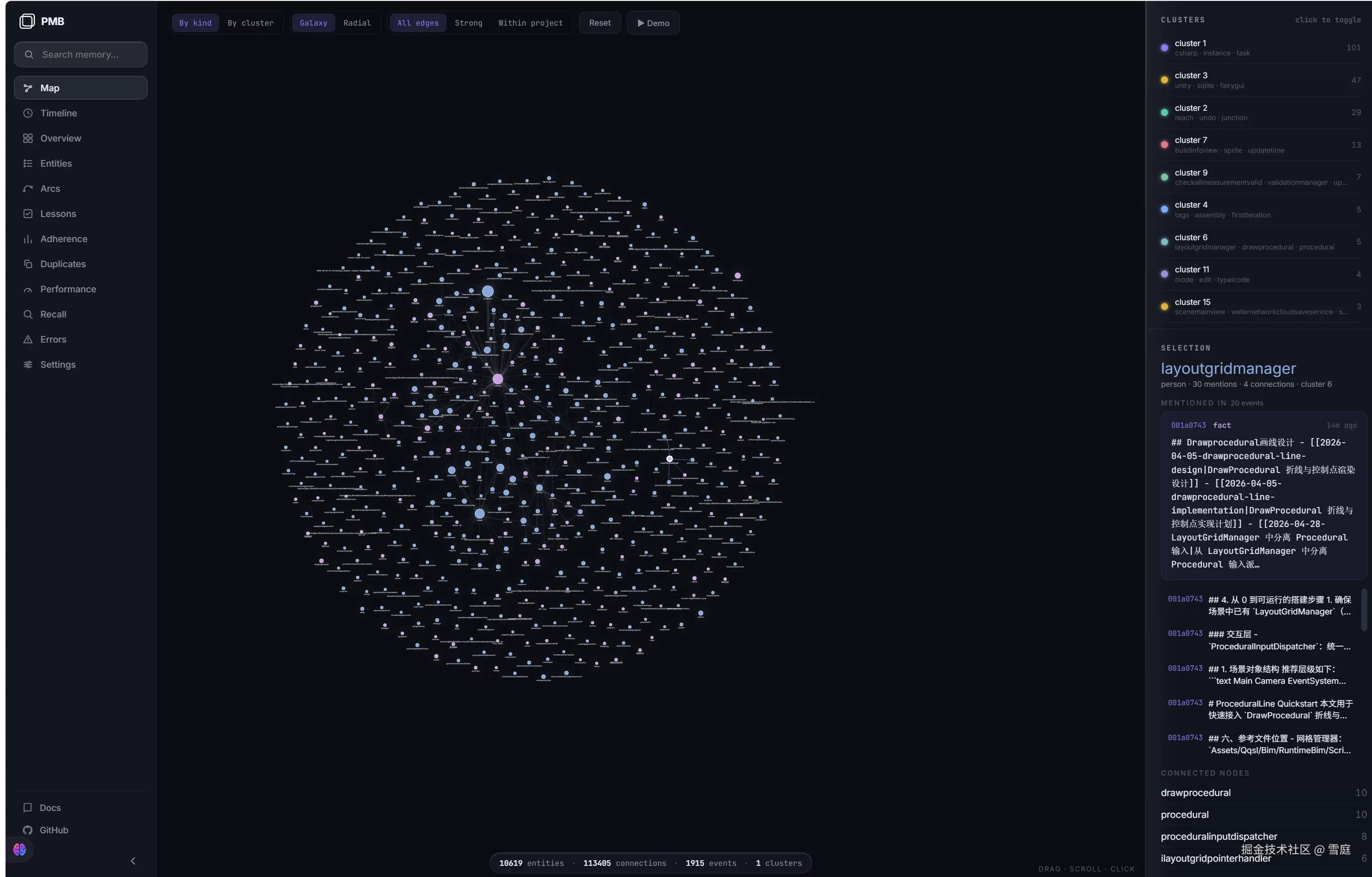The image size is (1372, 877).
Task: Click the Duplicates copy icon
Action: 27,263
